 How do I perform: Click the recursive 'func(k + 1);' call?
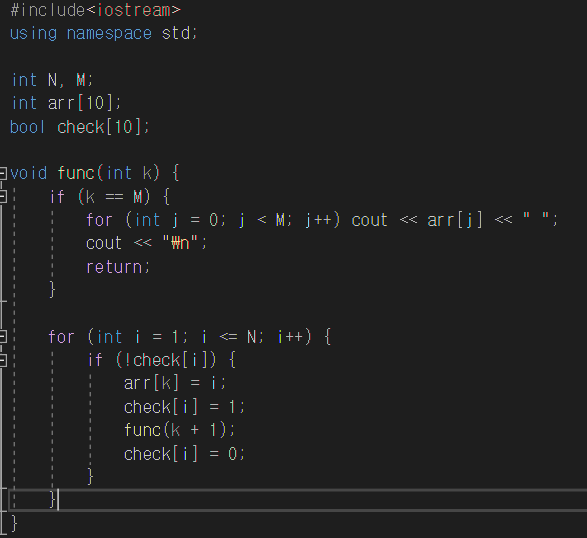[180, 430]
